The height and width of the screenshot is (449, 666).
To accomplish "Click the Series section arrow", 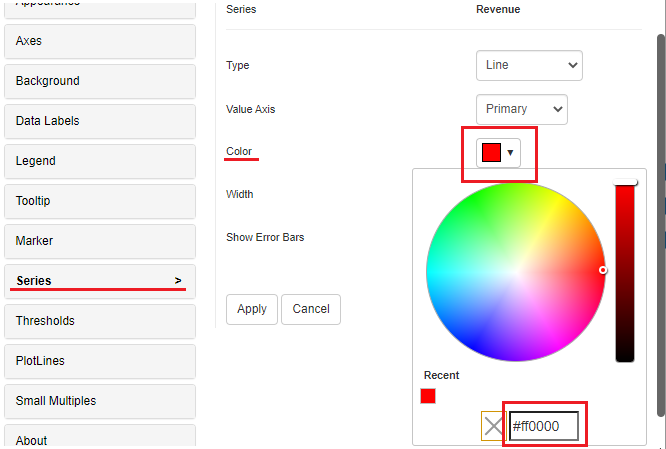I will tap(178, 281).
